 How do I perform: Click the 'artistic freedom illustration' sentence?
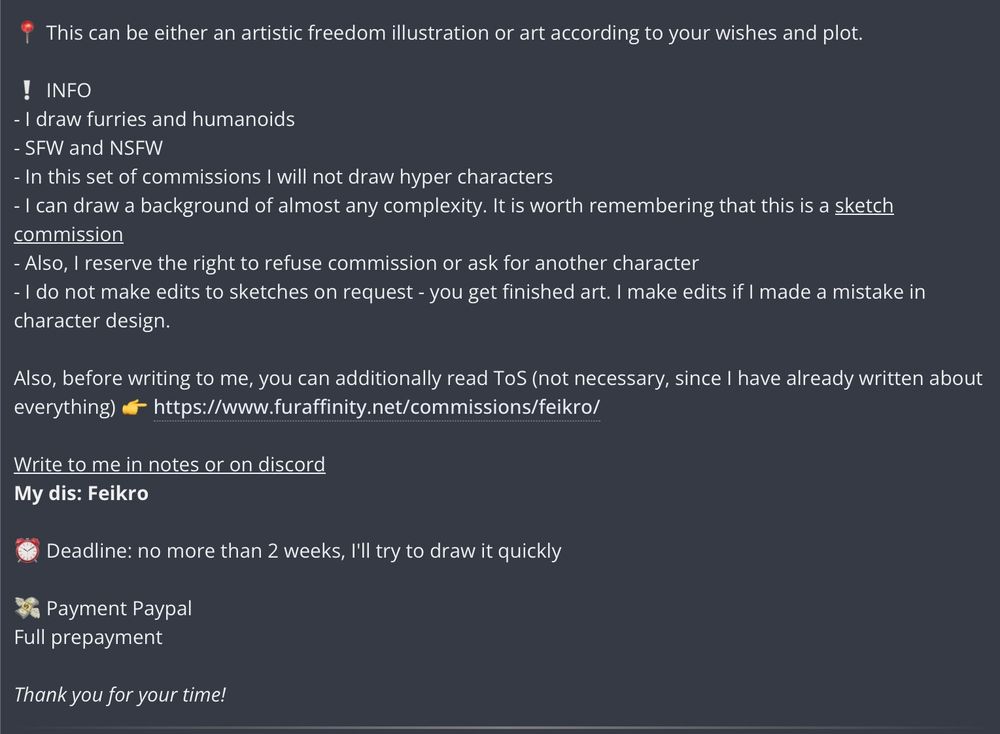(454, 33)
